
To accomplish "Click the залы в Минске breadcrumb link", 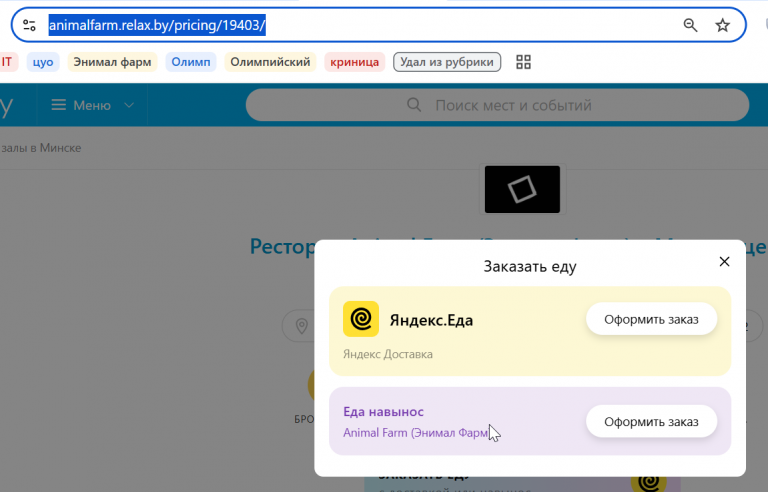I will pyautogui.click(x=41, y=148).
